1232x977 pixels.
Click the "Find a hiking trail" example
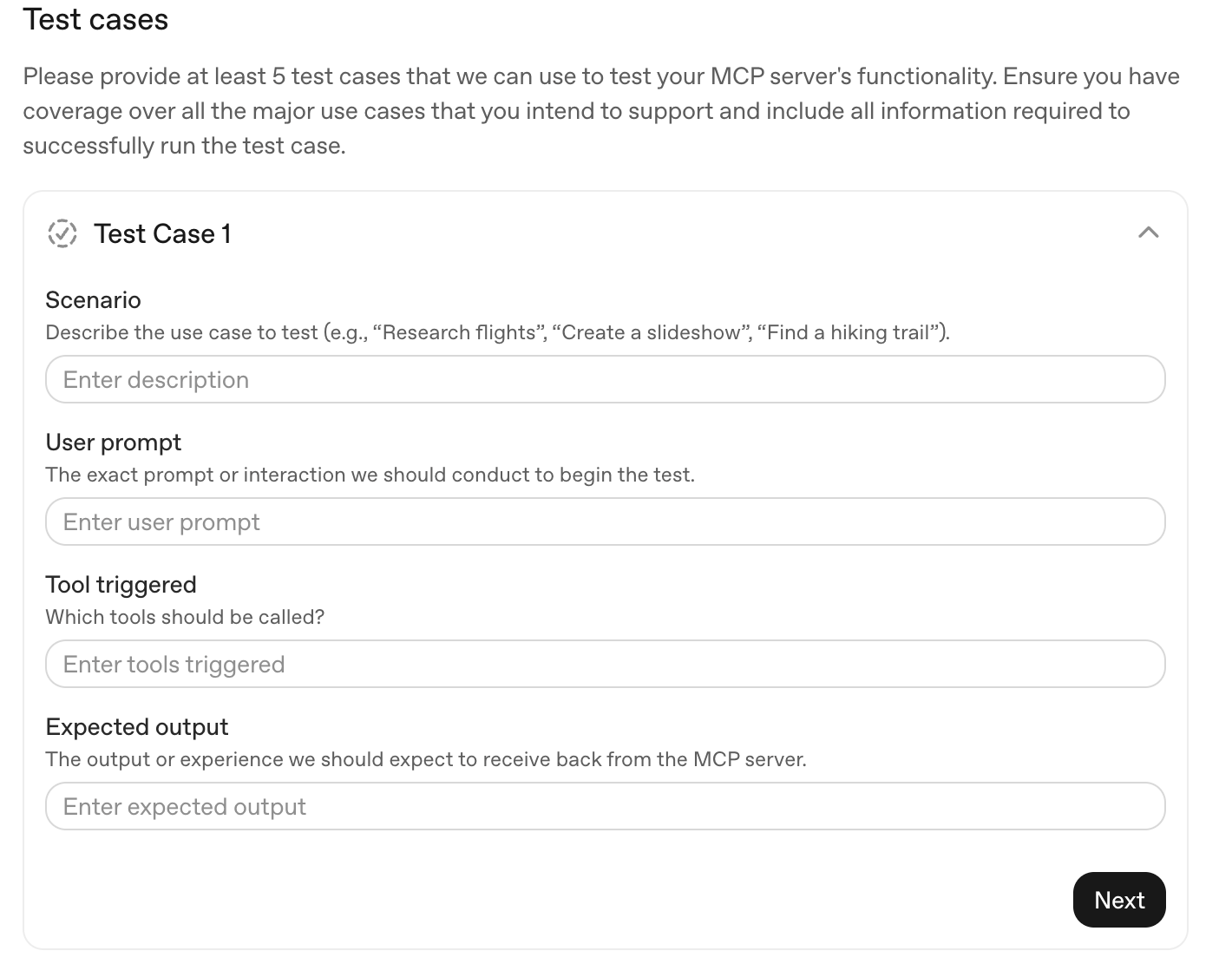[x=850, y=332]
